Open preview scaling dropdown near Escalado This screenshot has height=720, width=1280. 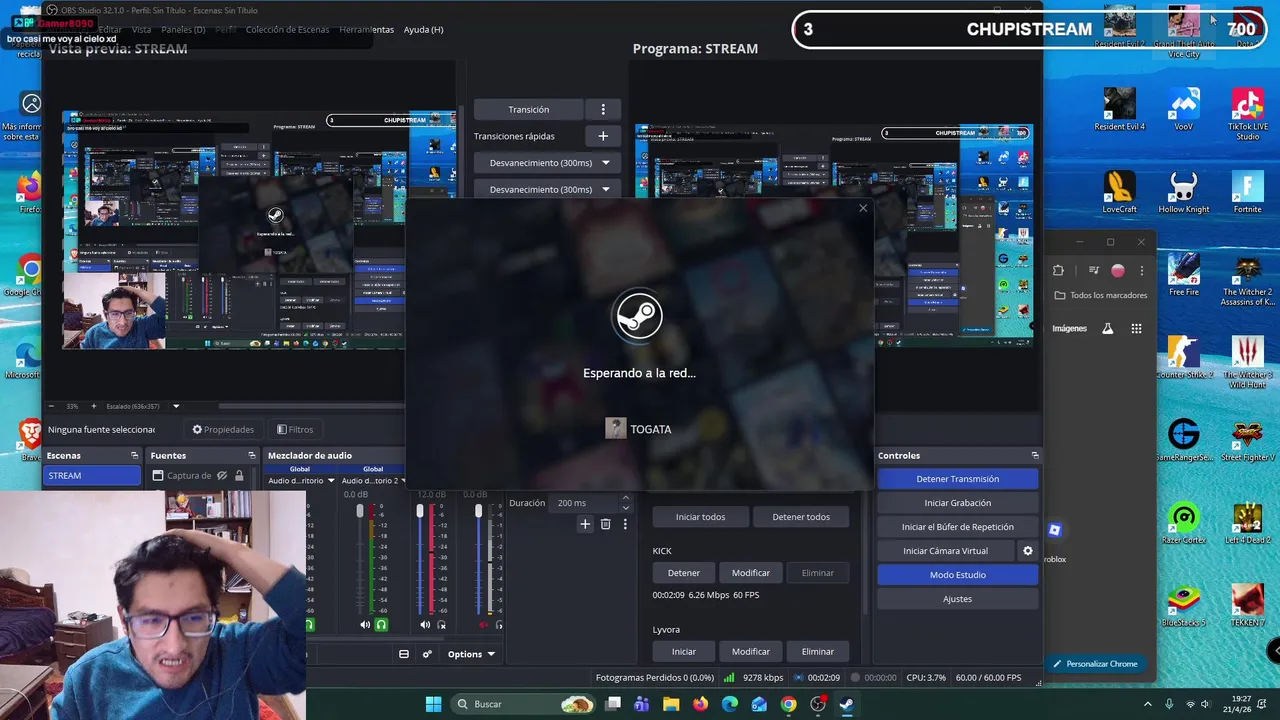point(176,406)
